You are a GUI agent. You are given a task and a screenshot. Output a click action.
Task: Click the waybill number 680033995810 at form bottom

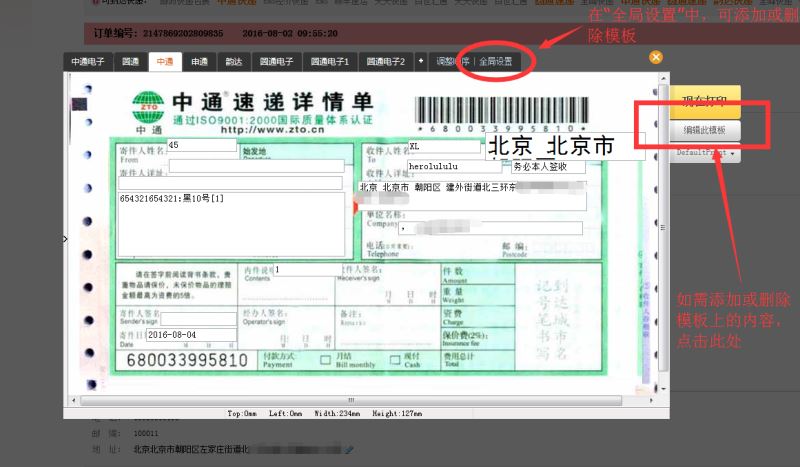(x=187, y=360)
